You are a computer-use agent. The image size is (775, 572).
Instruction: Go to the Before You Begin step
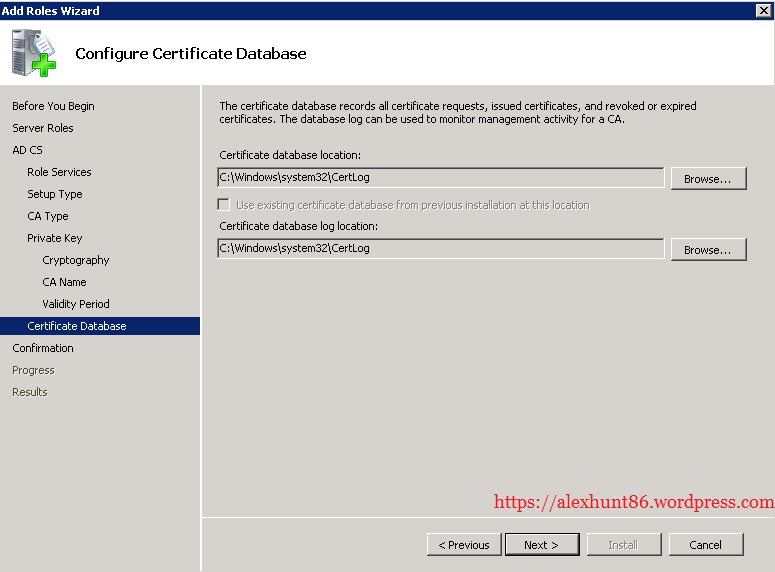tap(53, 106)
